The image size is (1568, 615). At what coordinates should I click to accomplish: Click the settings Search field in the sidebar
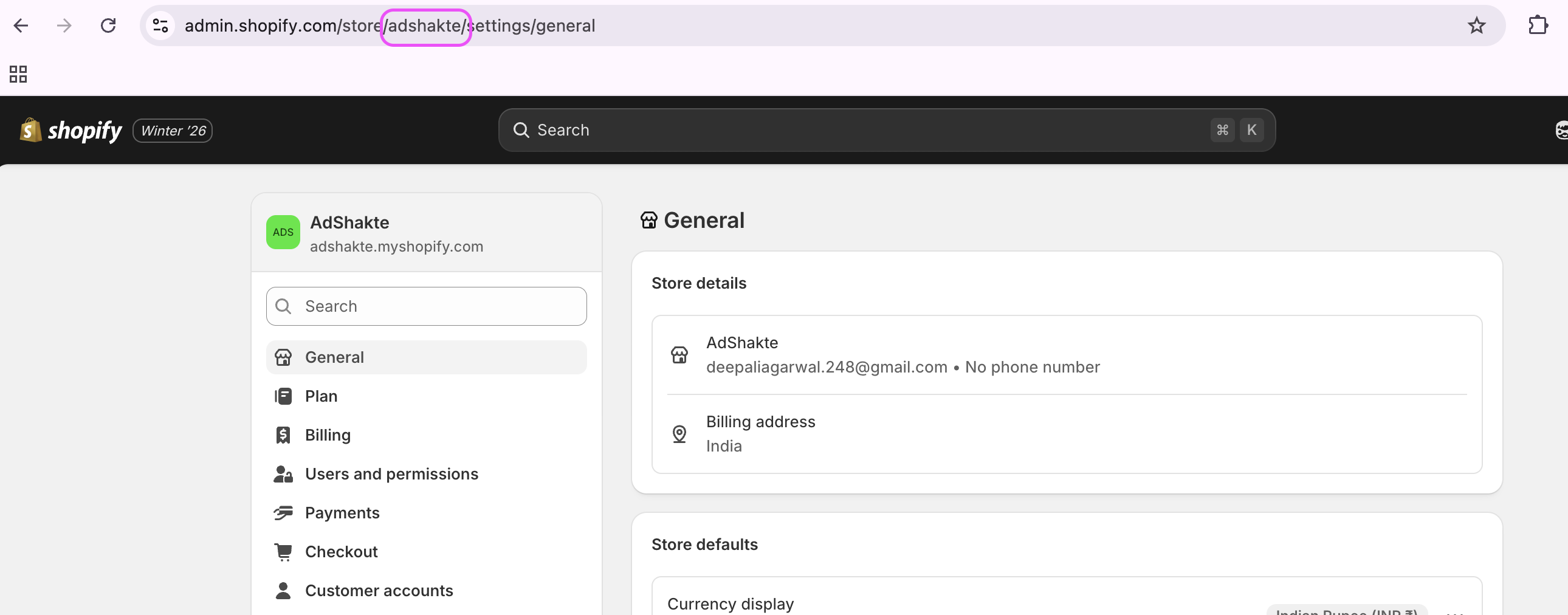(425, 306)
